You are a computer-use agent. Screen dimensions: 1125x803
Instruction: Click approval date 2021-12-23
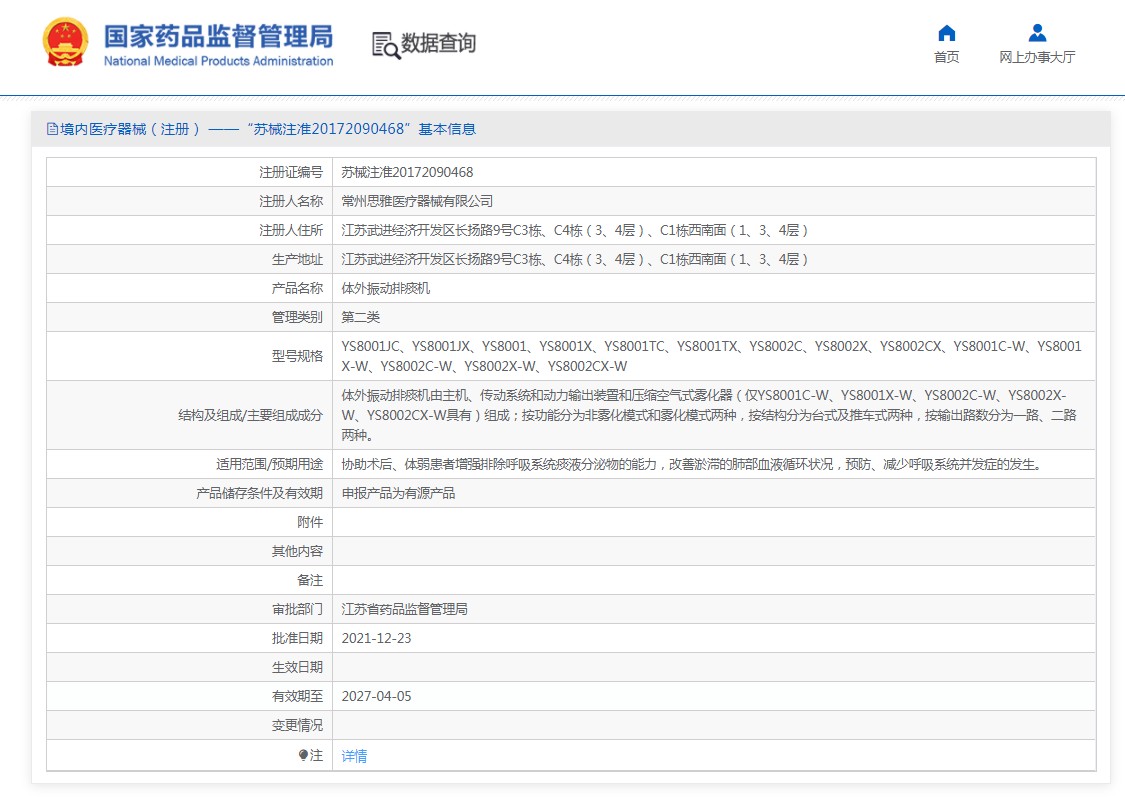tap(376, 638)
